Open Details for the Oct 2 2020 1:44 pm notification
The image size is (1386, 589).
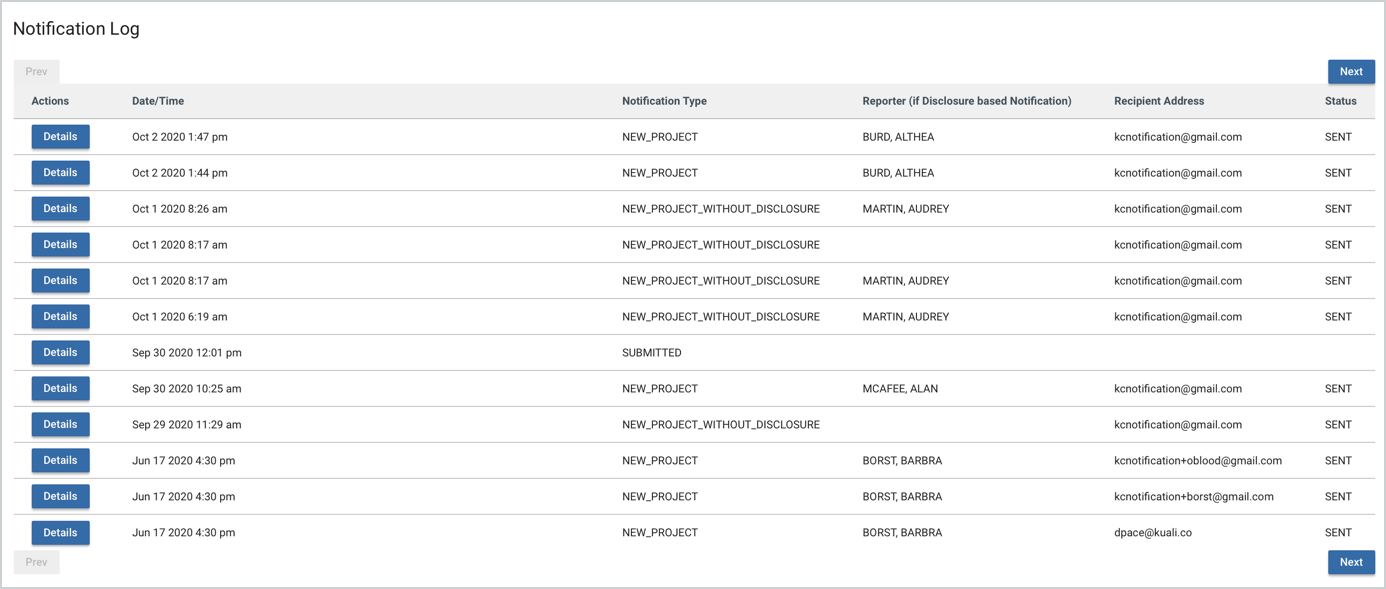tap(60, 172)
